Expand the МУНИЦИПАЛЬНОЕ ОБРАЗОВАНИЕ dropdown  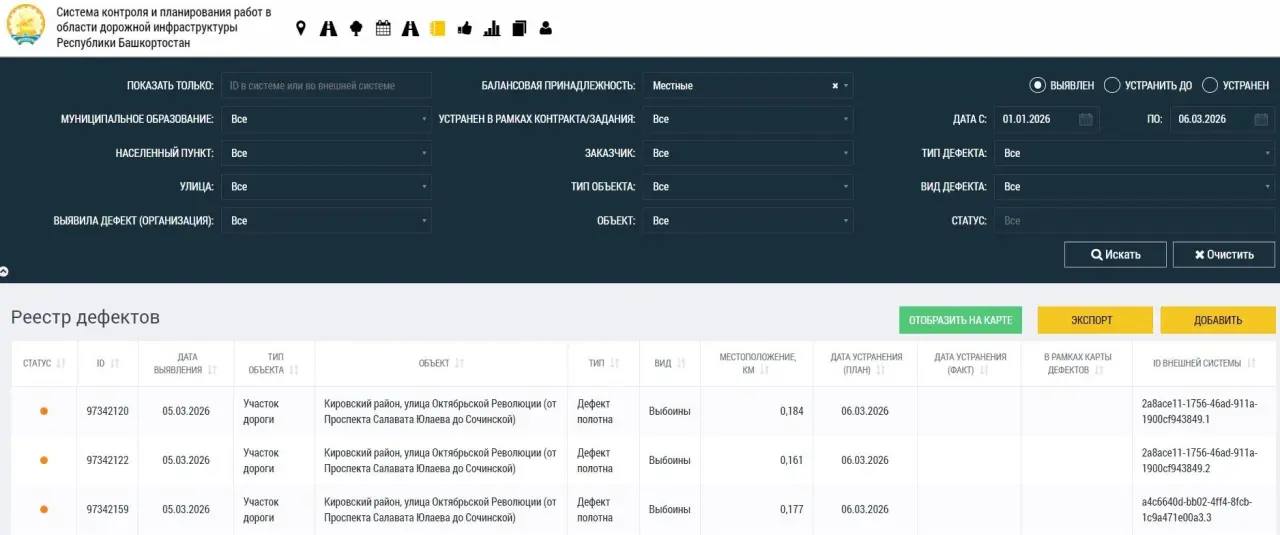click(x=326, y=119)
